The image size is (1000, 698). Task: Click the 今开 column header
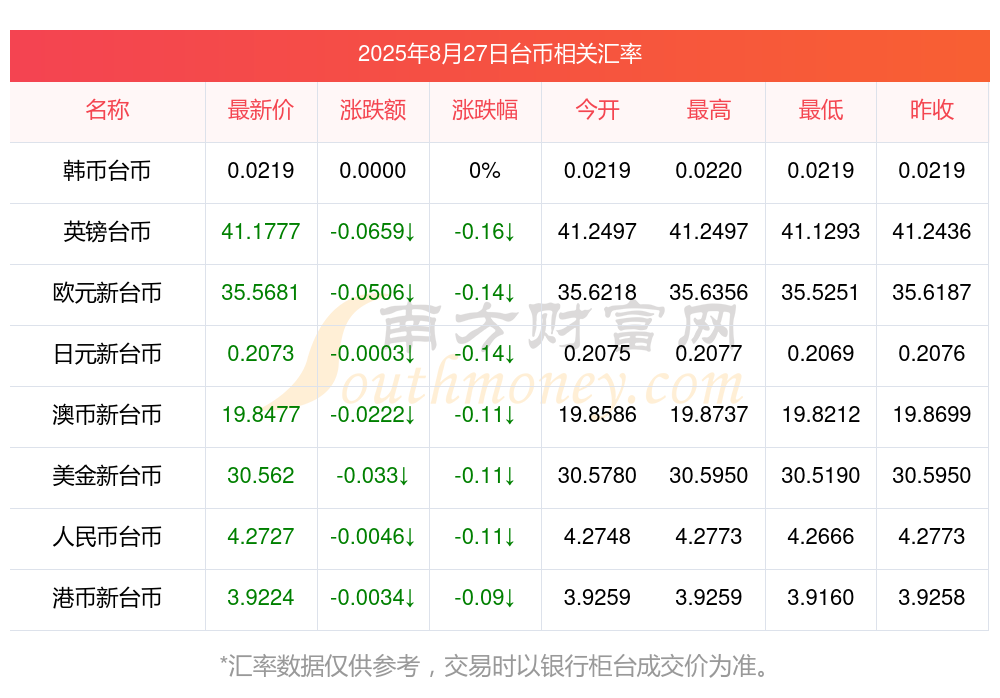[597, 110]
